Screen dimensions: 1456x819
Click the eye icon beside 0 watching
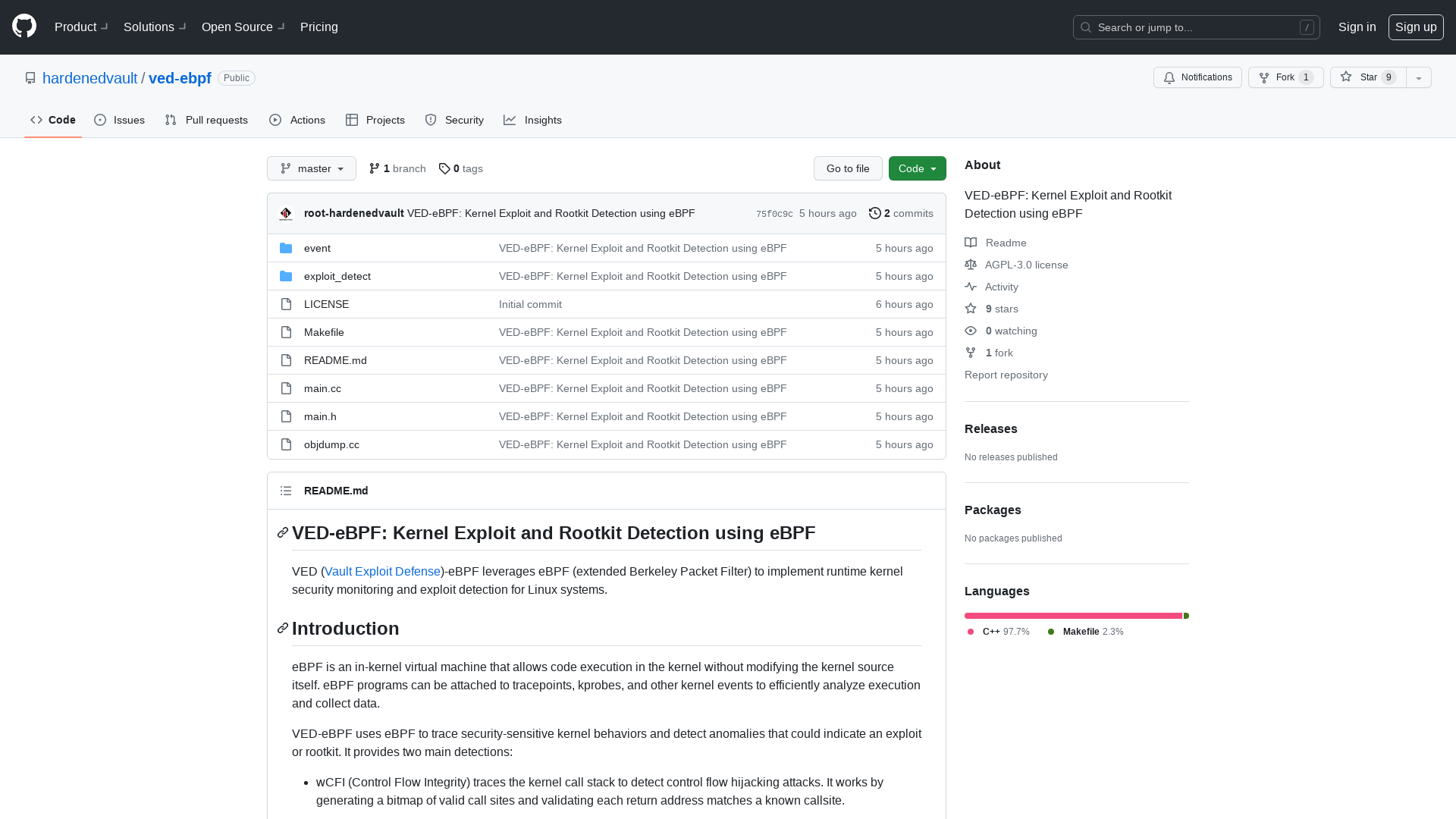971,331
